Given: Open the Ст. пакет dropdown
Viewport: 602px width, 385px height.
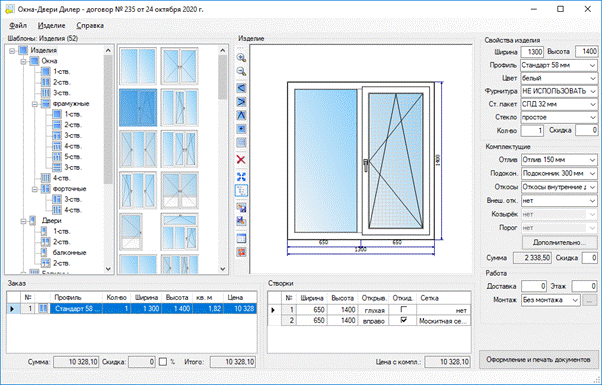Looking at the screenshot, I should click(x=592, y=104).
